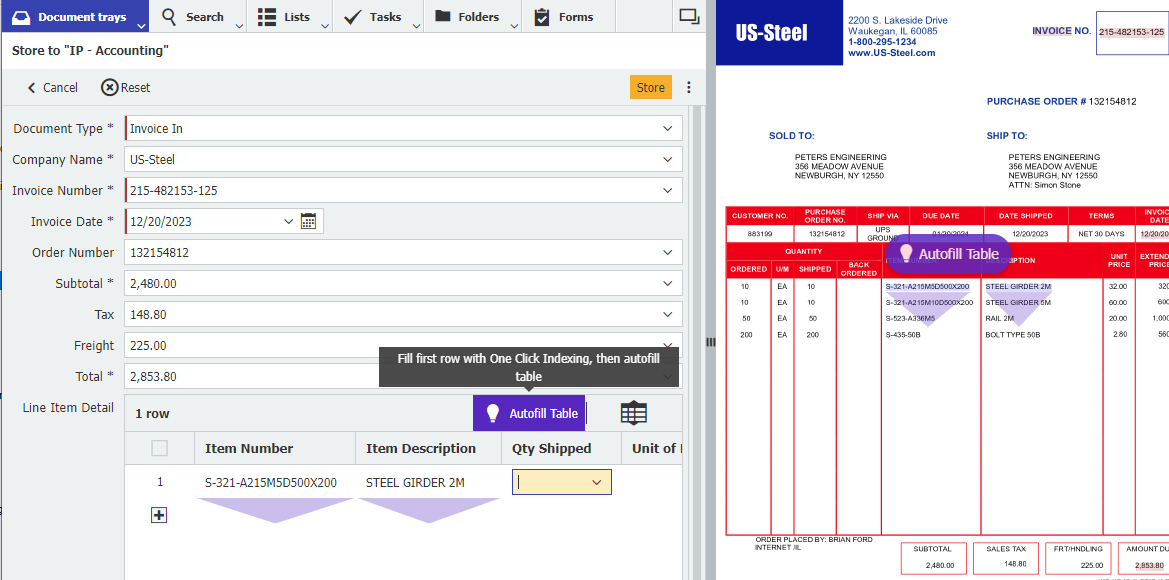The height and width of the screenshot is (580, 1169).
Task: Expand the Lists tab dropdown arrow
Action: click(325, 25)
